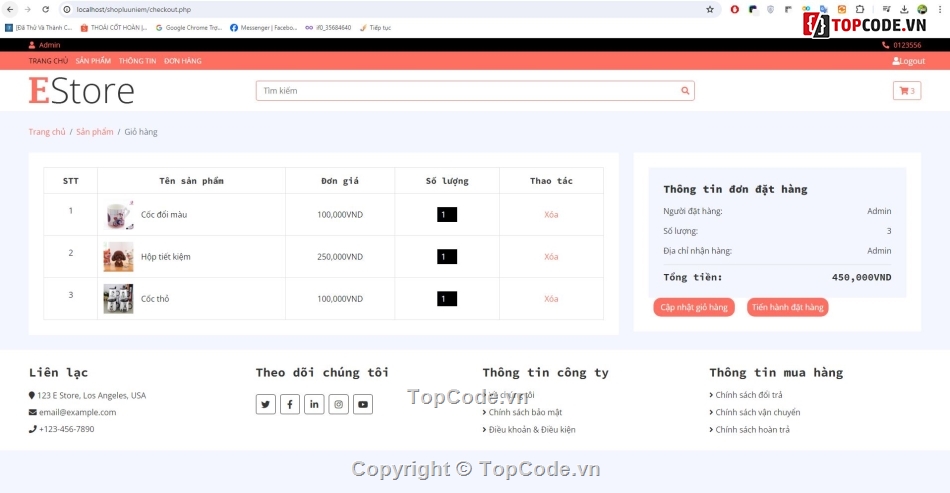
Task: Open the Tiếp tục bookmark
Action: (x=376, y=27)
